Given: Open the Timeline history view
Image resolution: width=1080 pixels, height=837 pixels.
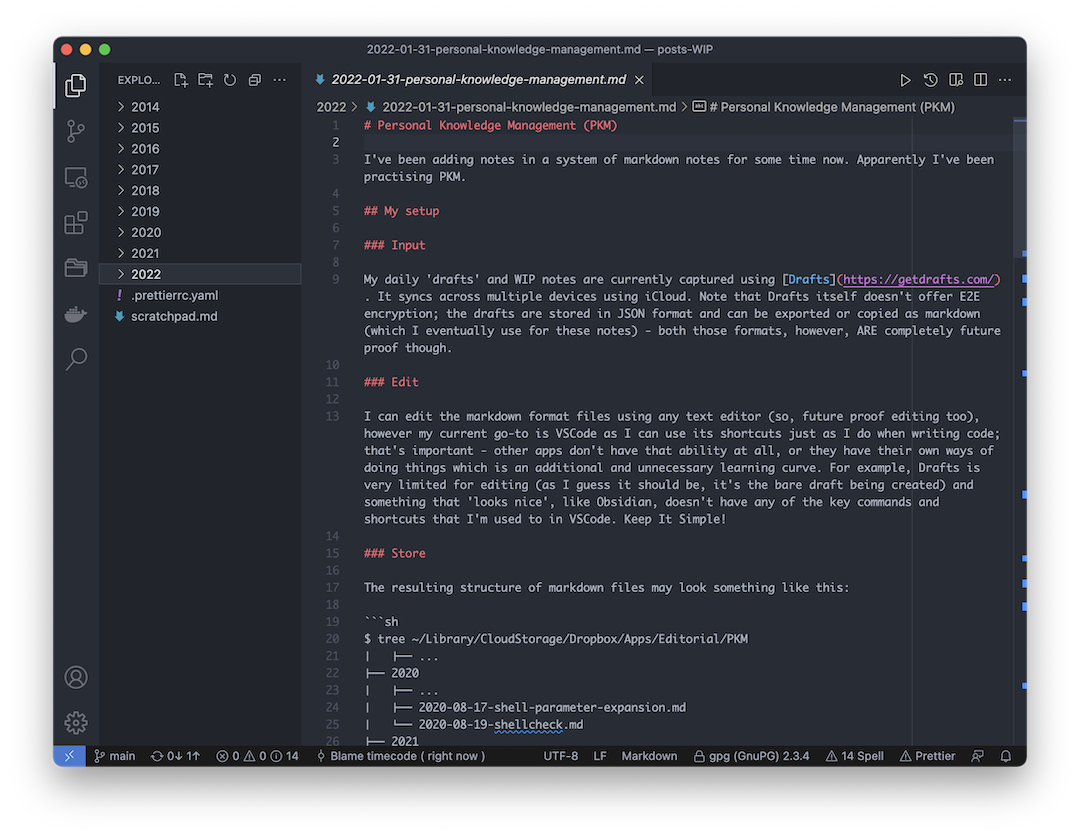Looking at the screenshot, I should [x=930, y=78].
